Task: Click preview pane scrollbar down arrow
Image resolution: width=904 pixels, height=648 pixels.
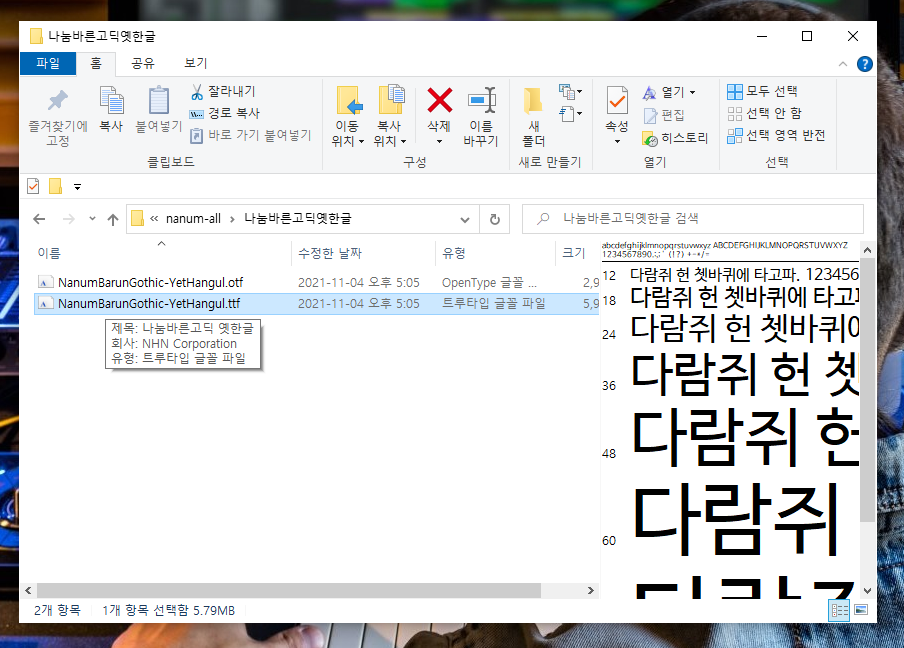Action: click(867, 591)
